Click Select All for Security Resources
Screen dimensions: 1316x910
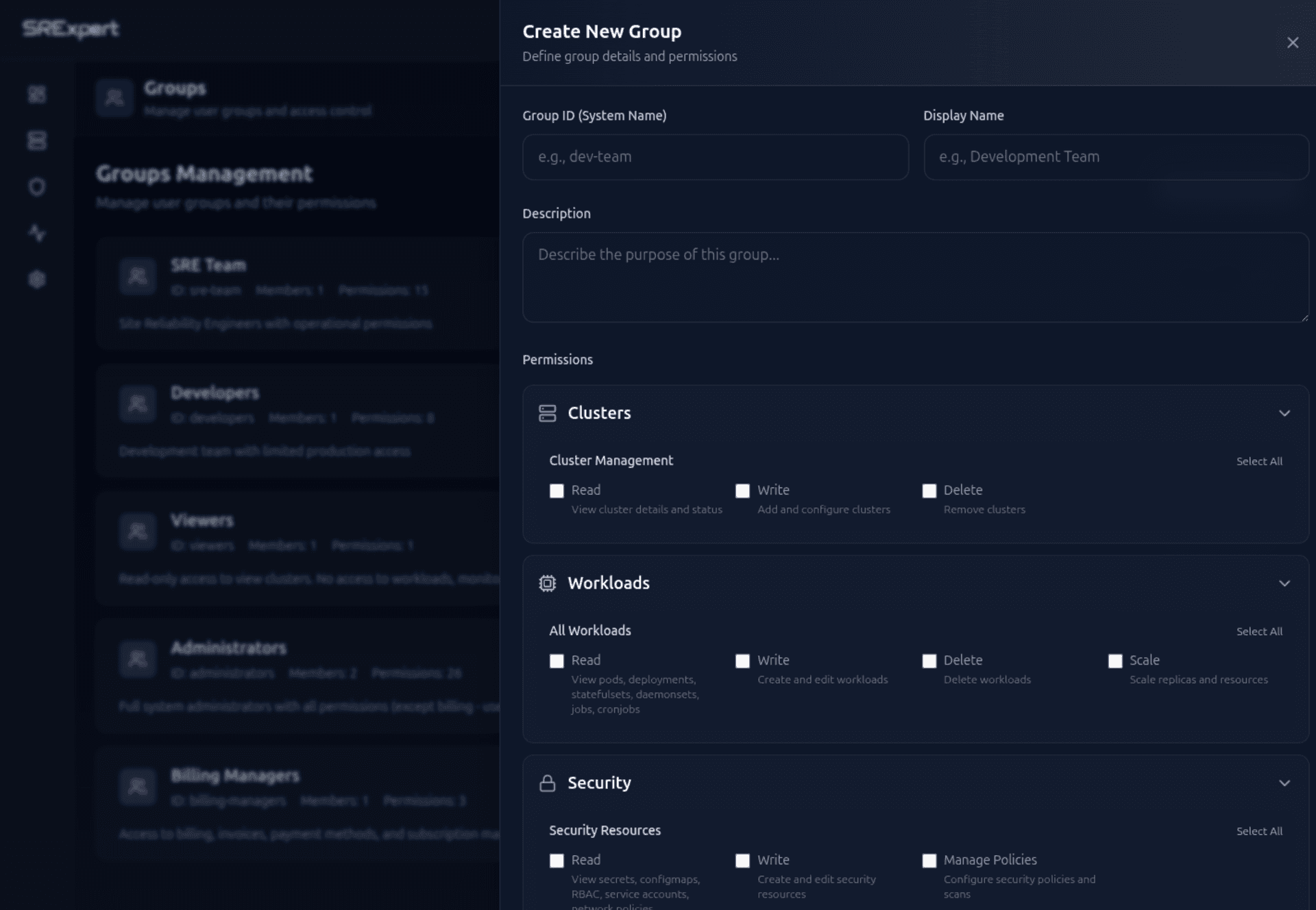click(x=1259, y=831)
